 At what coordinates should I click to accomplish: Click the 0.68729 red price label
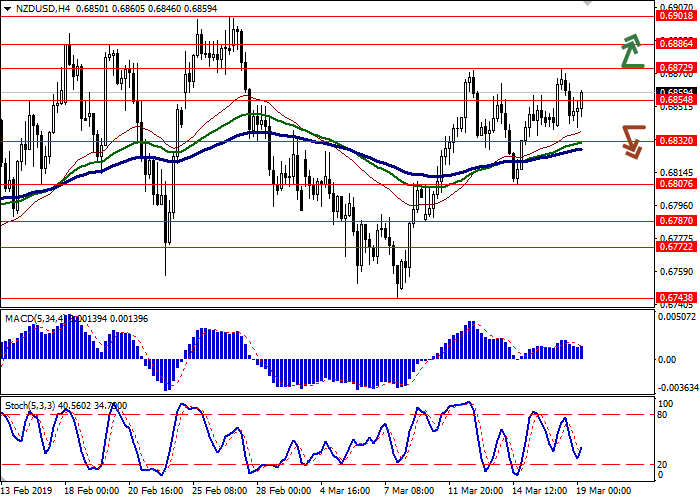pos(676,69)
